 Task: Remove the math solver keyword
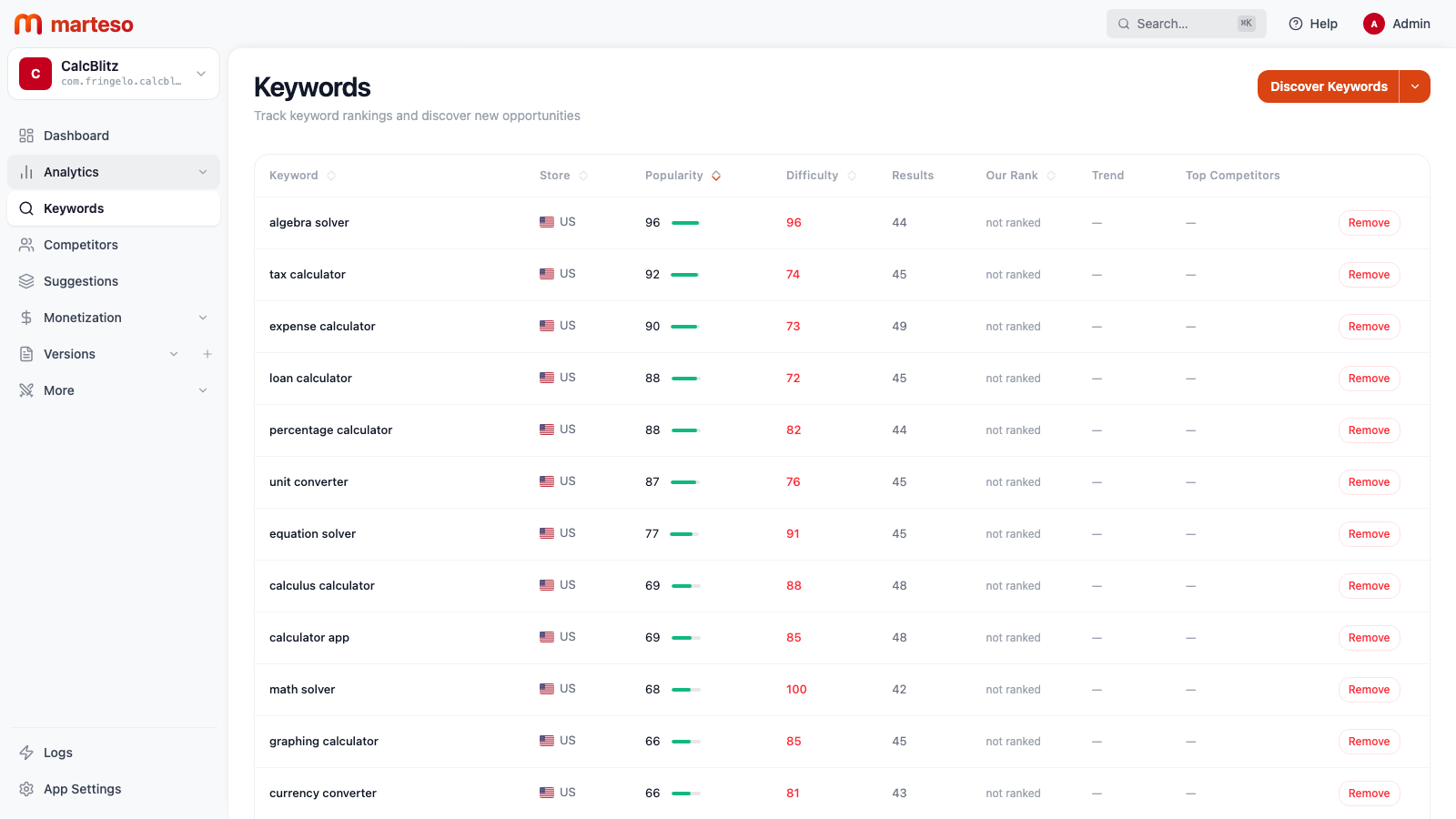tap(1369, 690)
